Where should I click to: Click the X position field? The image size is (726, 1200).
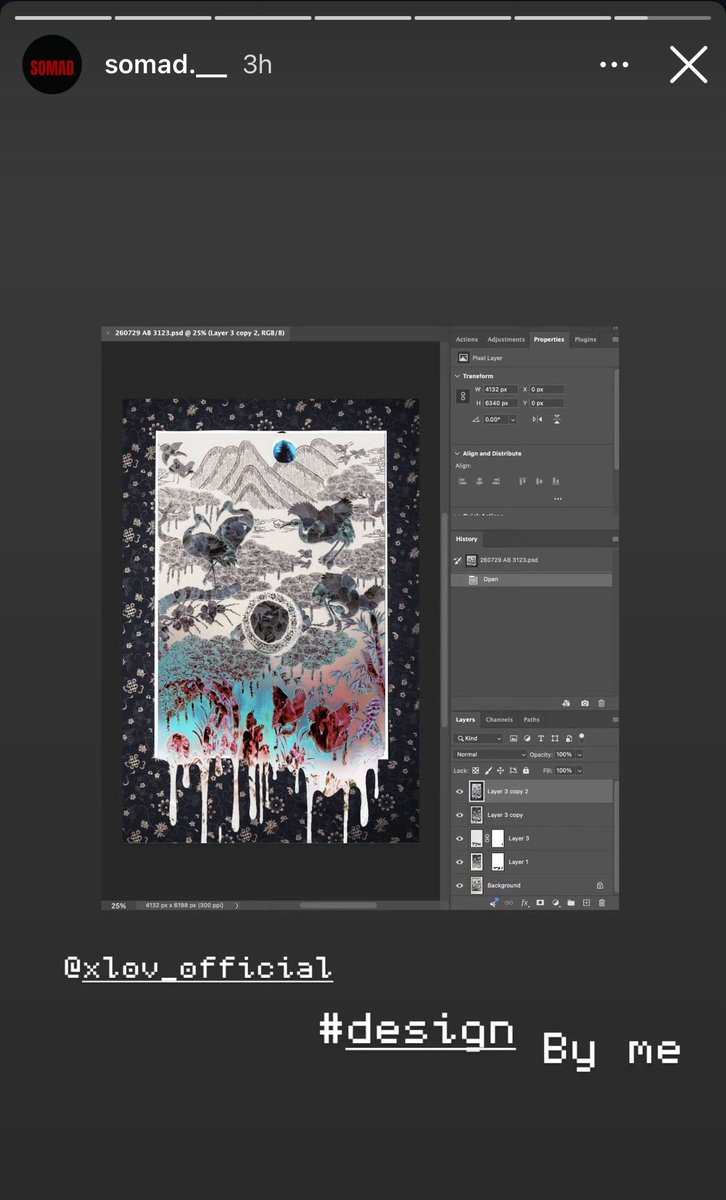click(547, 389)
